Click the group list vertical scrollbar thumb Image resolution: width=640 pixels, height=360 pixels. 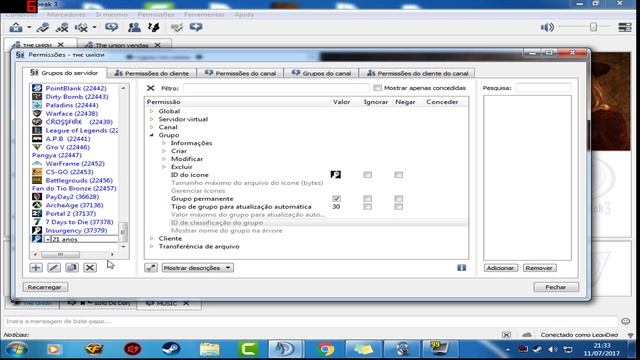coord(123,232)
